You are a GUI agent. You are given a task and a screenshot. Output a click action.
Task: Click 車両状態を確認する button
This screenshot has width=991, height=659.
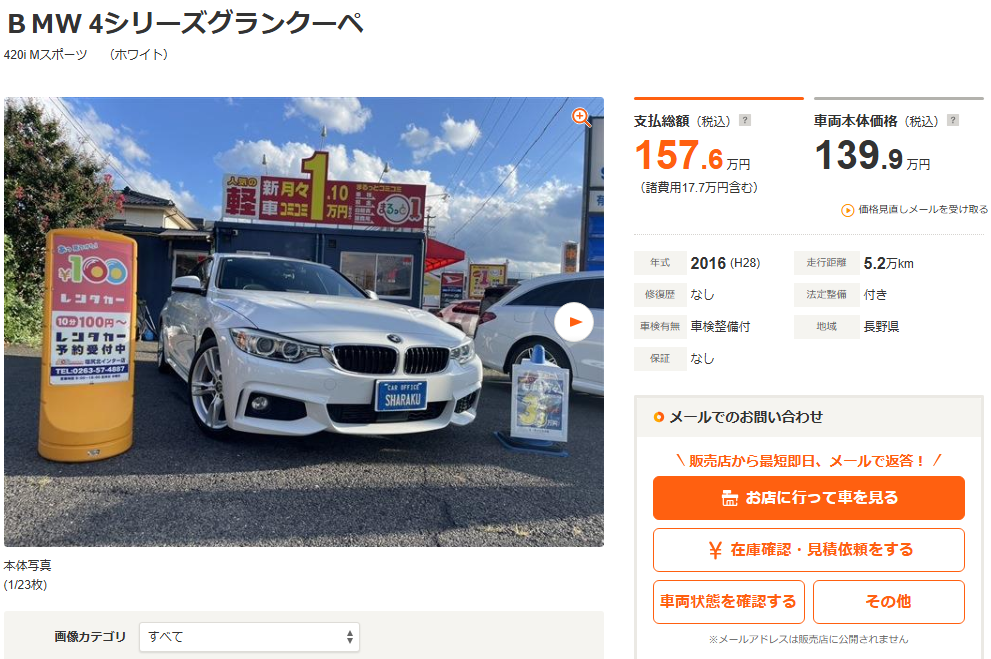[728, 602]
